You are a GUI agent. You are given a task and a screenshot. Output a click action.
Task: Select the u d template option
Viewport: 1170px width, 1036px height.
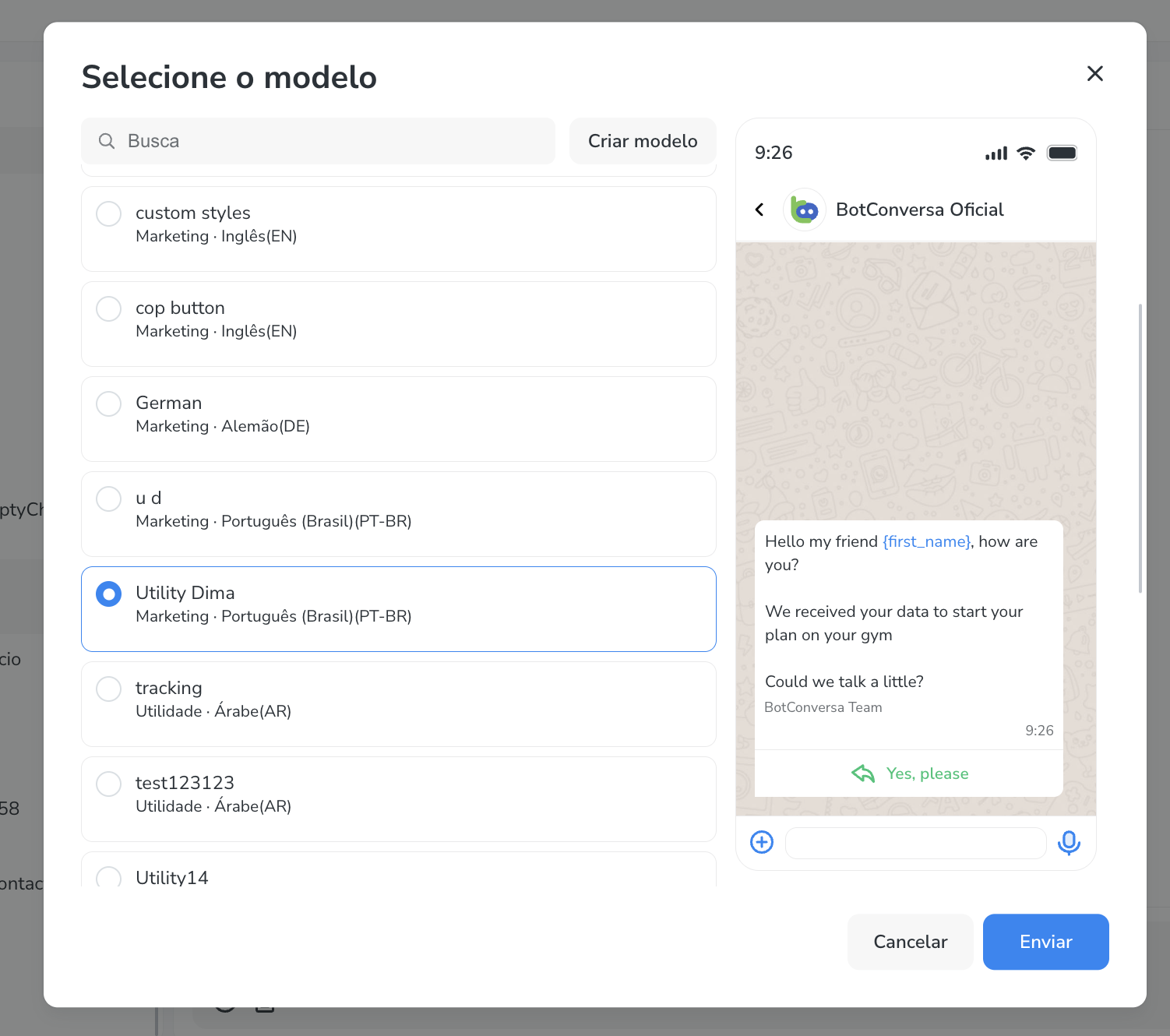pyautogui.click(x=109, y=499)
